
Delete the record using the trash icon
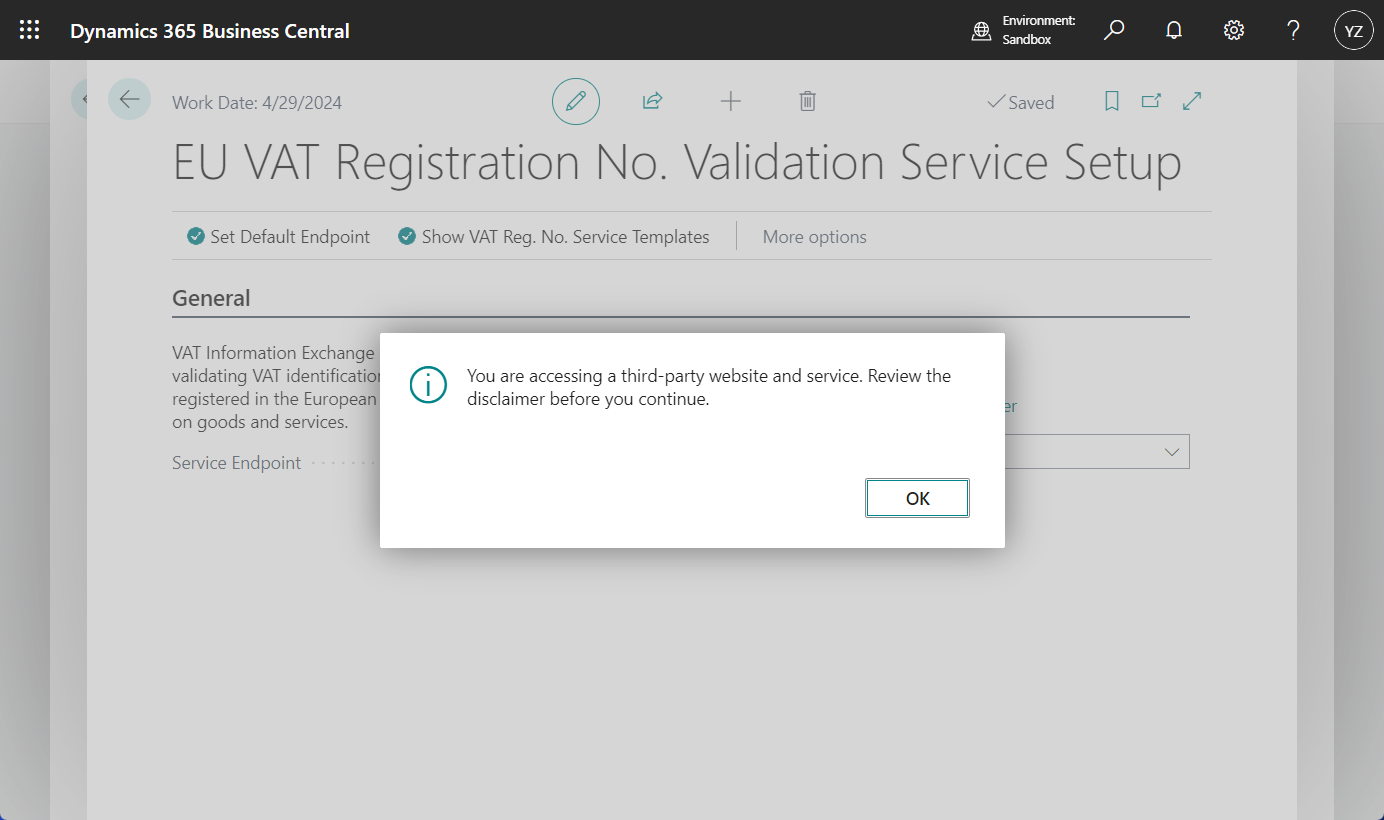808,101
